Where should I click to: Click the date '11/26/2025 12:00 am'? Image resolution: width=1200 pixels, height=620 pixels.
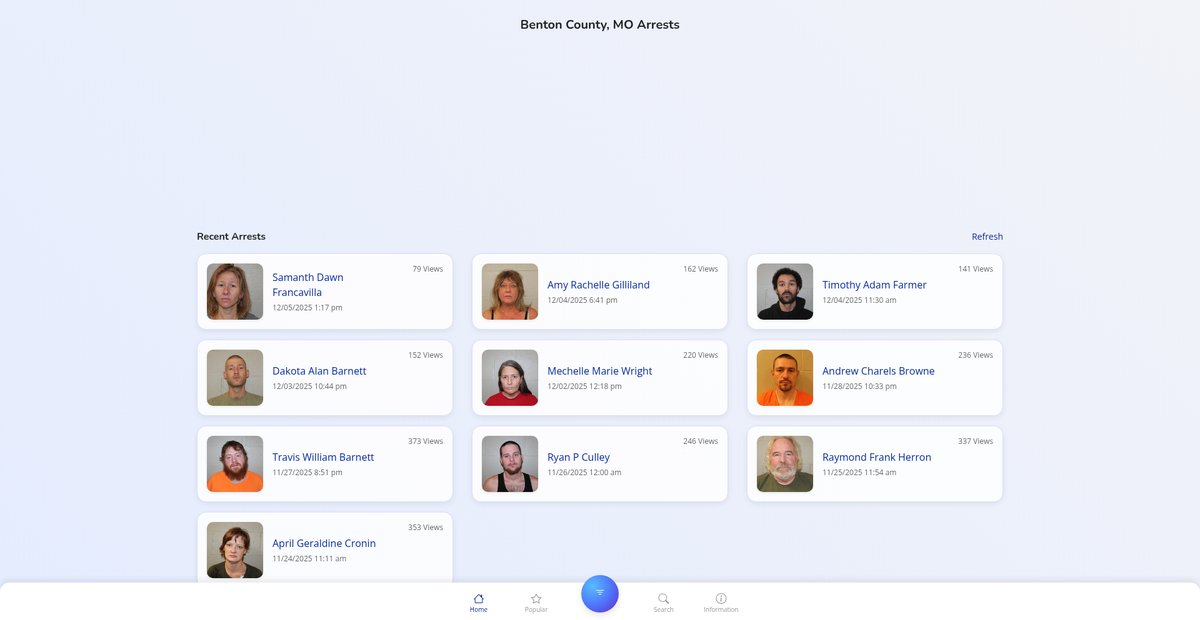[585, 472]
